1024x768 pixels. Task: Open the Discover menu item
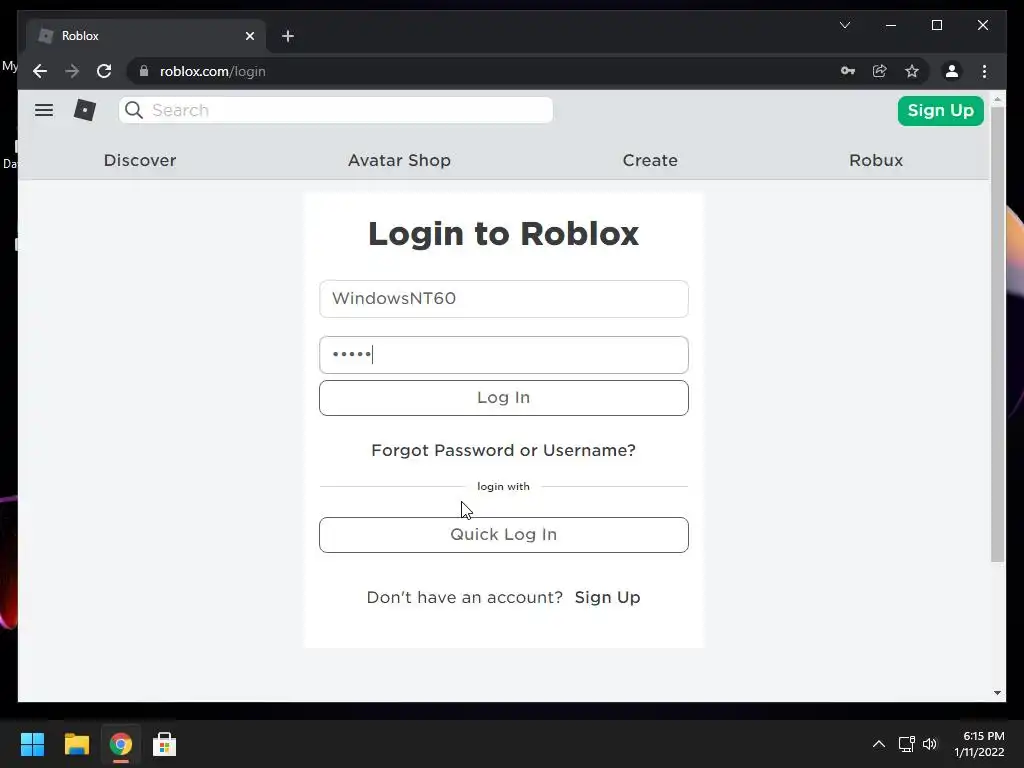[140, 160]
